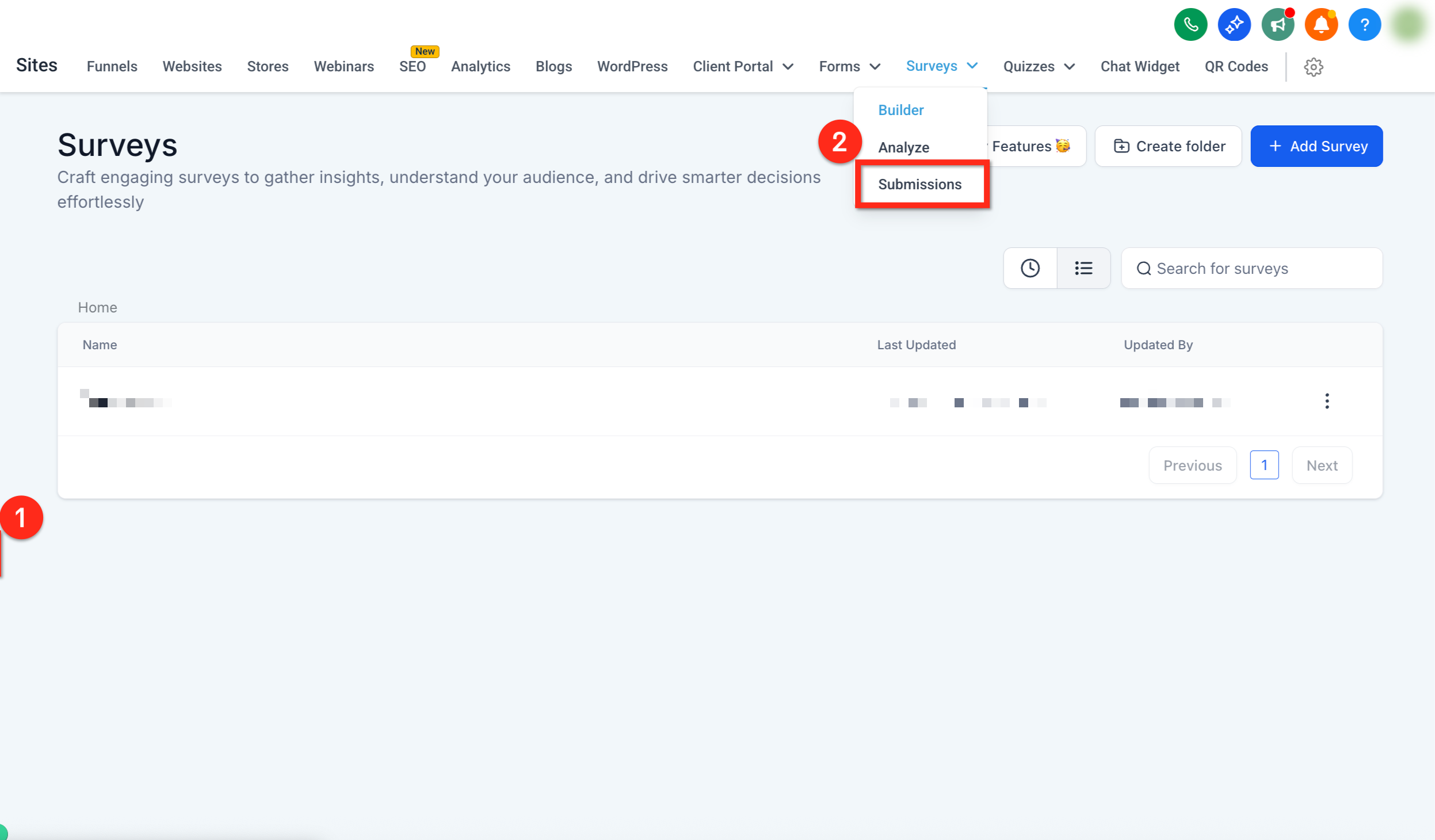Expand the Quizzes dropdown menu
1435x840 pixels.
pos(1039,67)
